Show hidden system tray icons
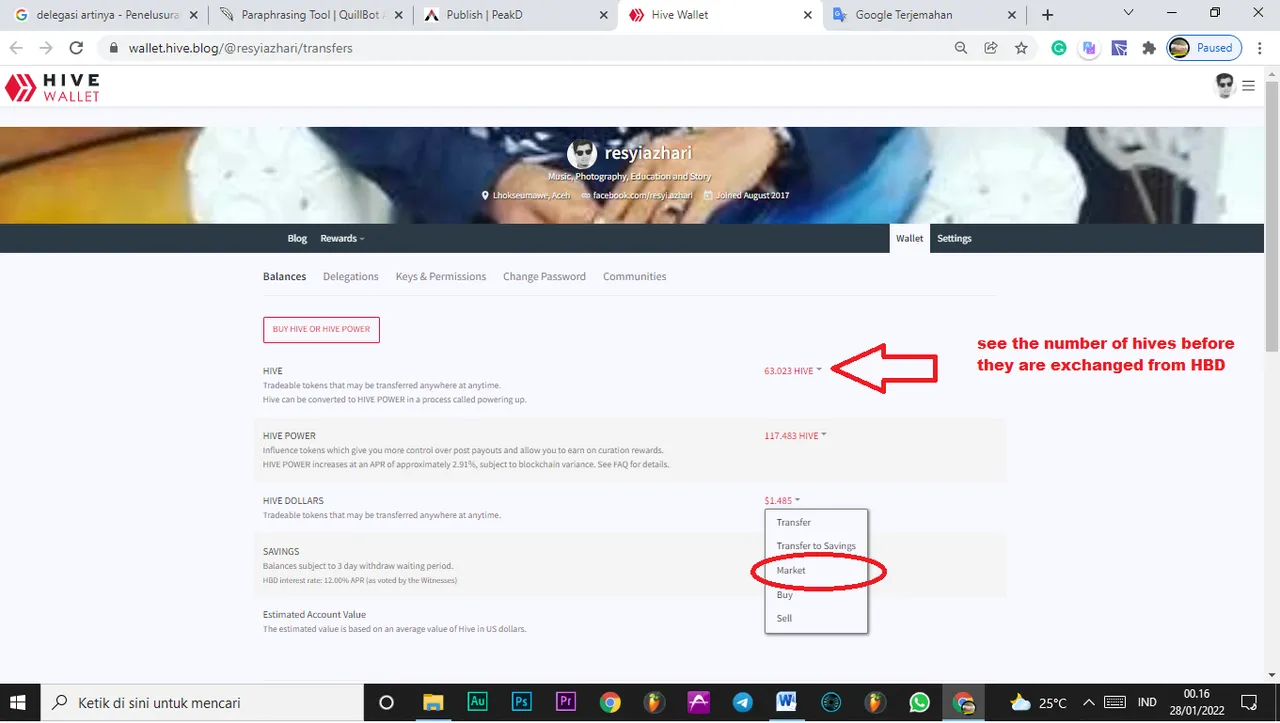This screenshot has height=723, width=1280. point(1089,702)
